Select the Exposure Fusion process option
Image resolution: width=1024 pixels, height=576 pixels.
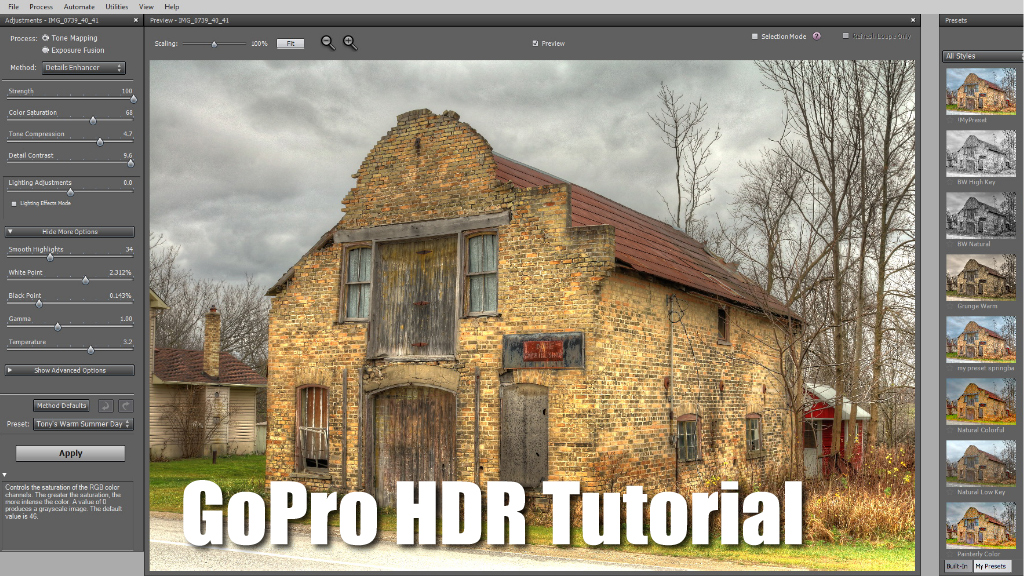tap(46, 50)
